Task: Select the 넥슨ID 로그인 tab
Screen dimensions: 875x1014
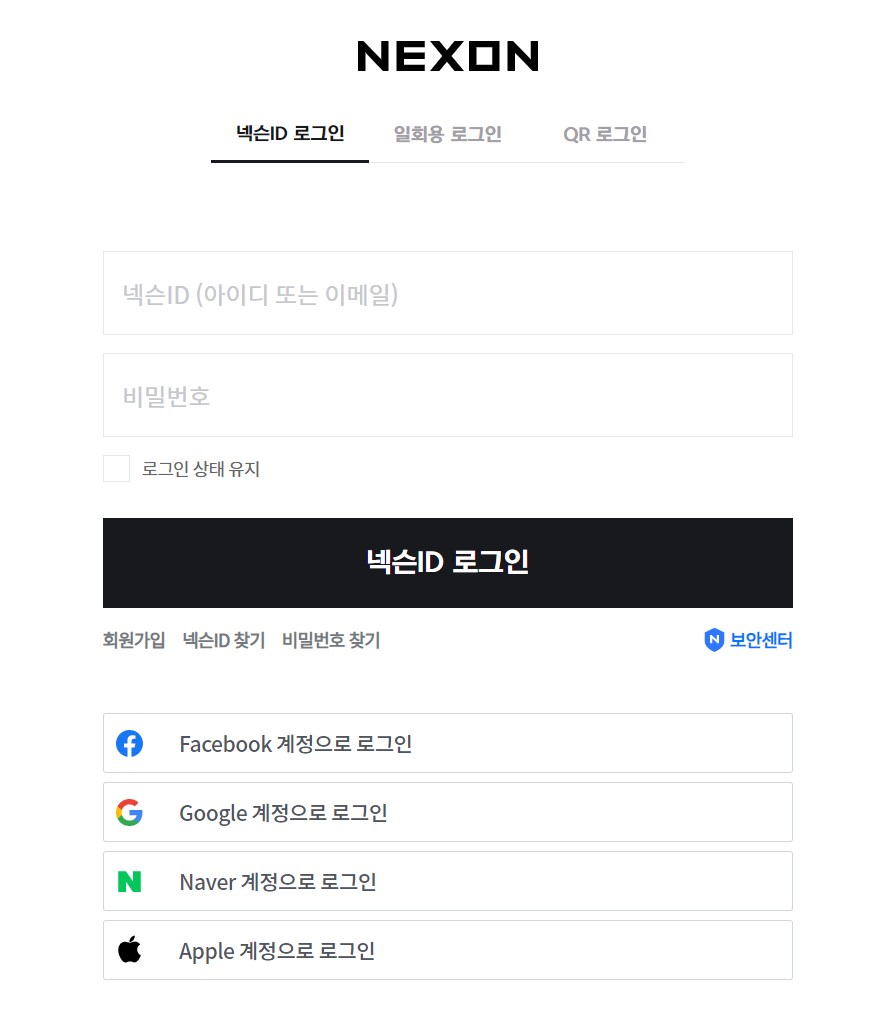Action: click(x=290, y=134)
